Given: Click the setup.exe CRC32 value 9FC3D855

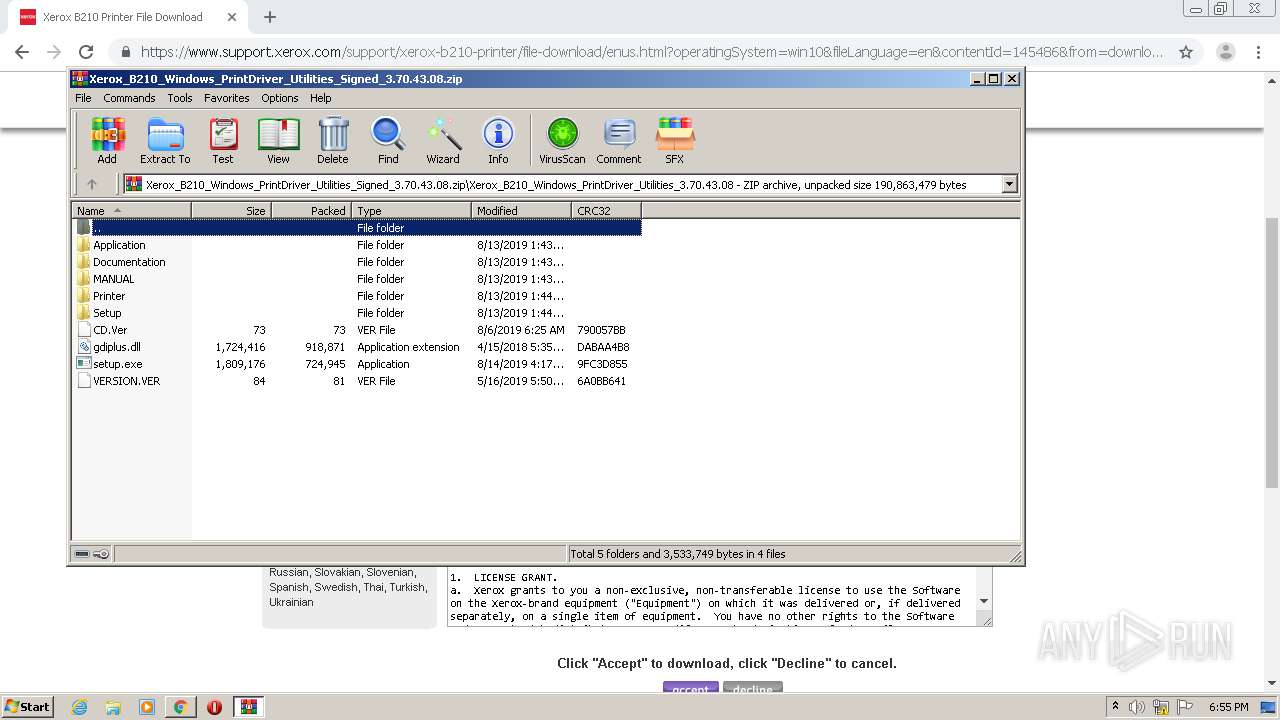Looking at the screenshot, I should (602, 364).
